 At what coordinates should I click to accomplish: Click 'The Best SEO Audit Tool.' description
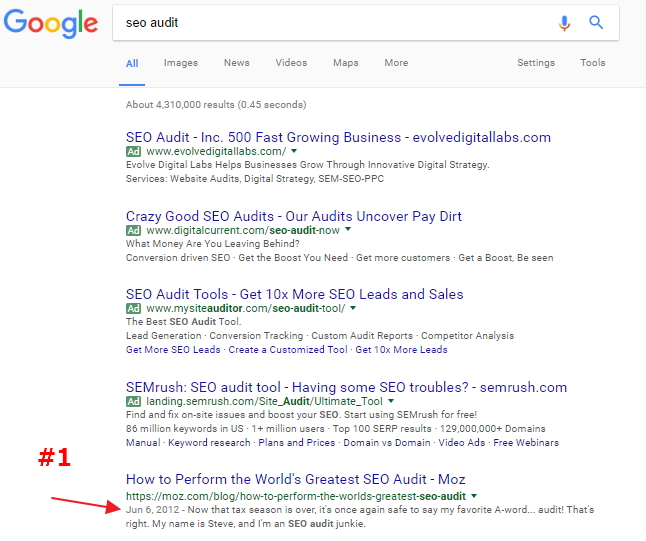[x=184, y=322]
